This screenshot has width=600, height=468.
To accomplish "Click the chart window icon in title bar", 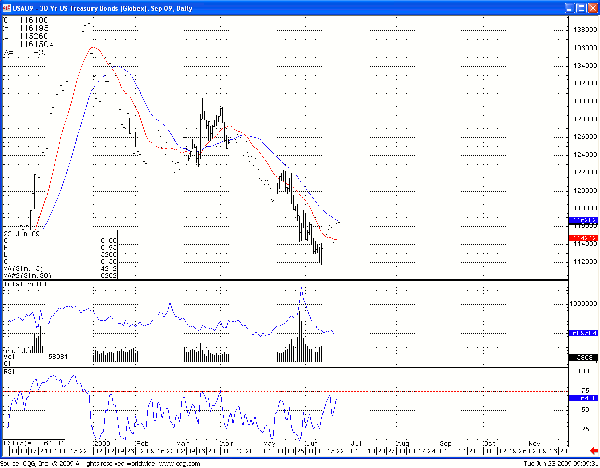I will pyautogui.click(x=7, y=6).
